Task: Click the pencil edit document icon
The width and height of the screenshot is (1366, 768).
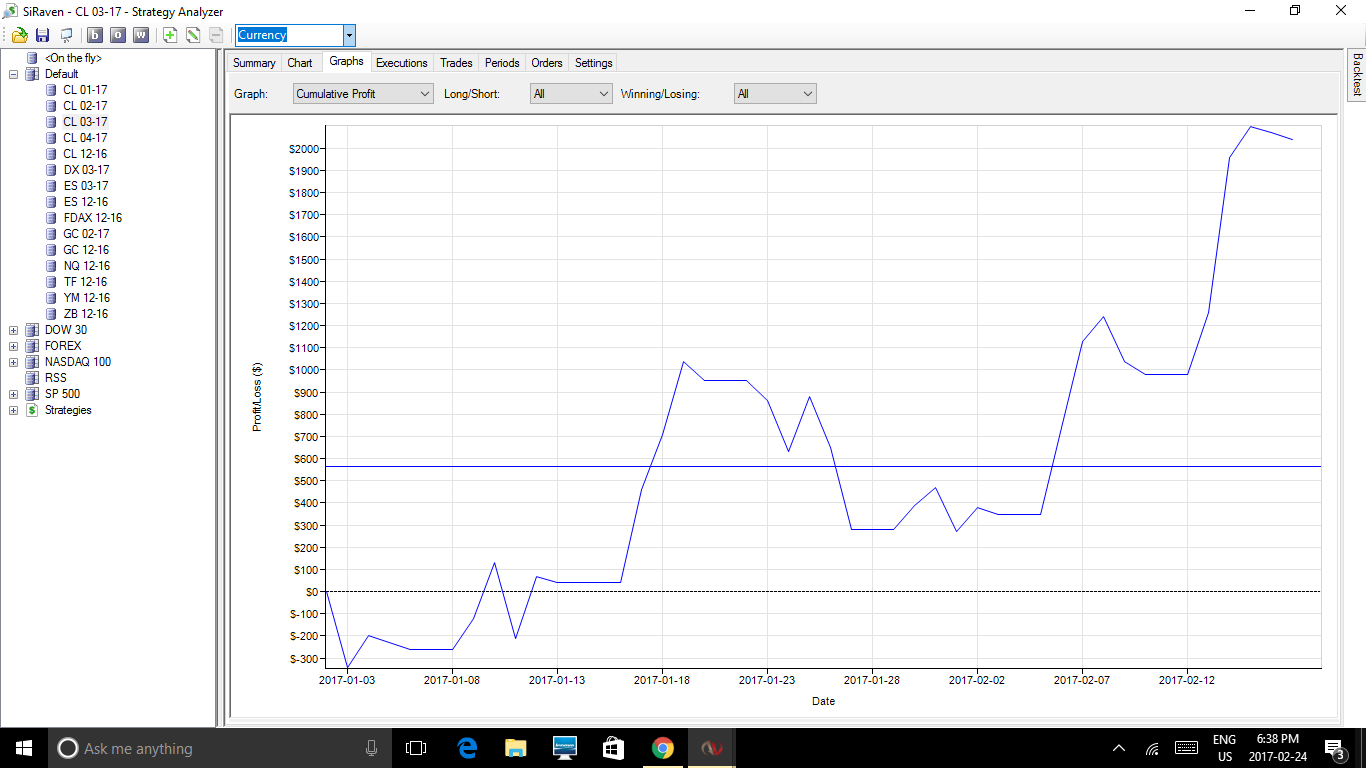Action: coord(193,35)
